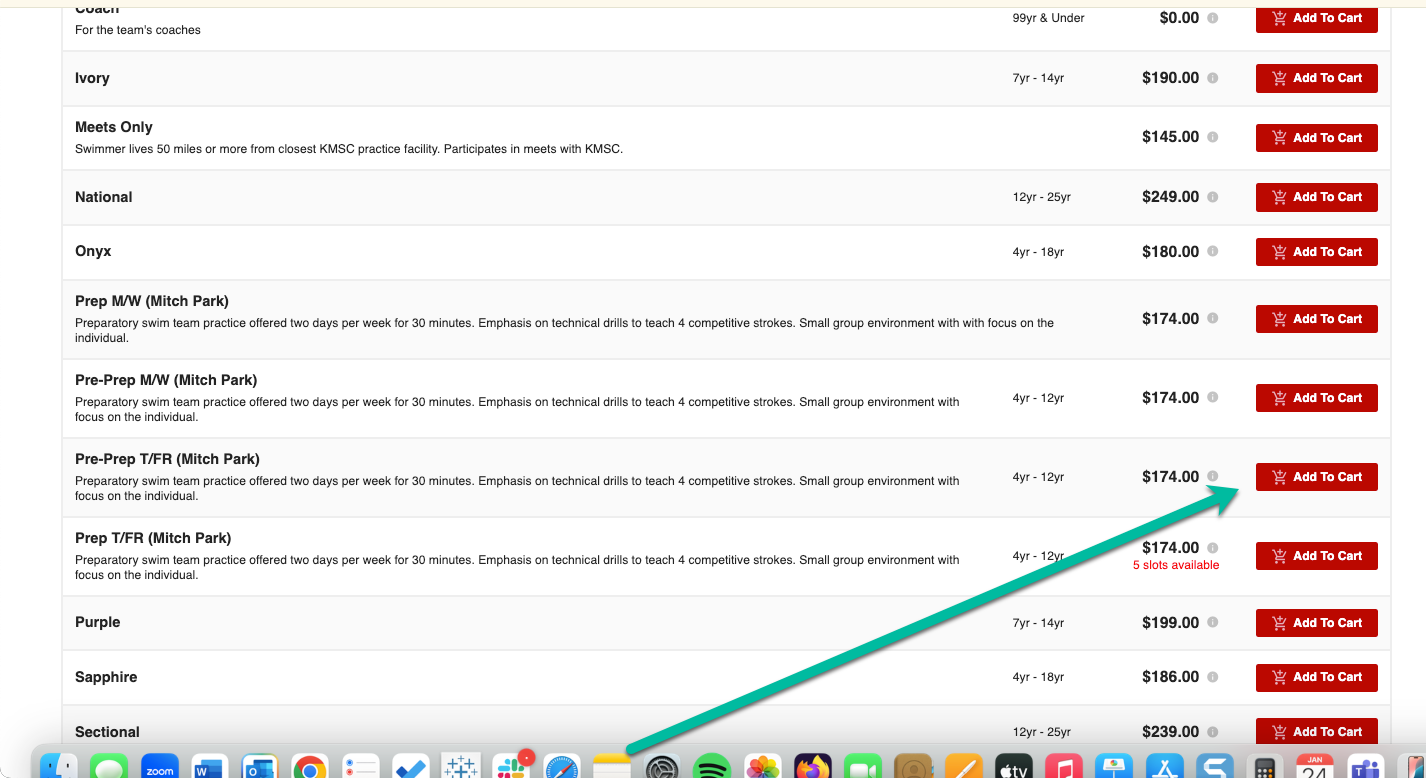Click the info icon beside Ivory's $190.00 price
The width and height of the screenshot is (1426, 778).
(1212, 78)
